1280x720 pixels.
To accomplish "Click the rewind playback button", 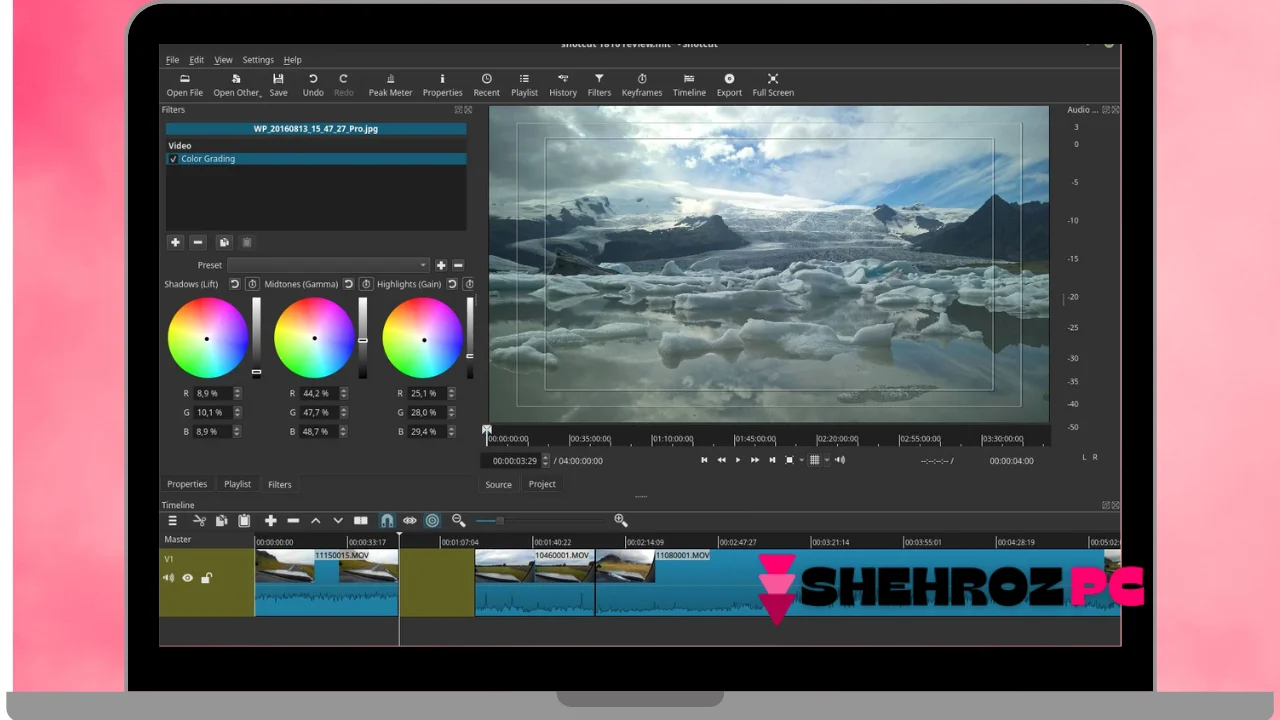I will click(721, 460).
